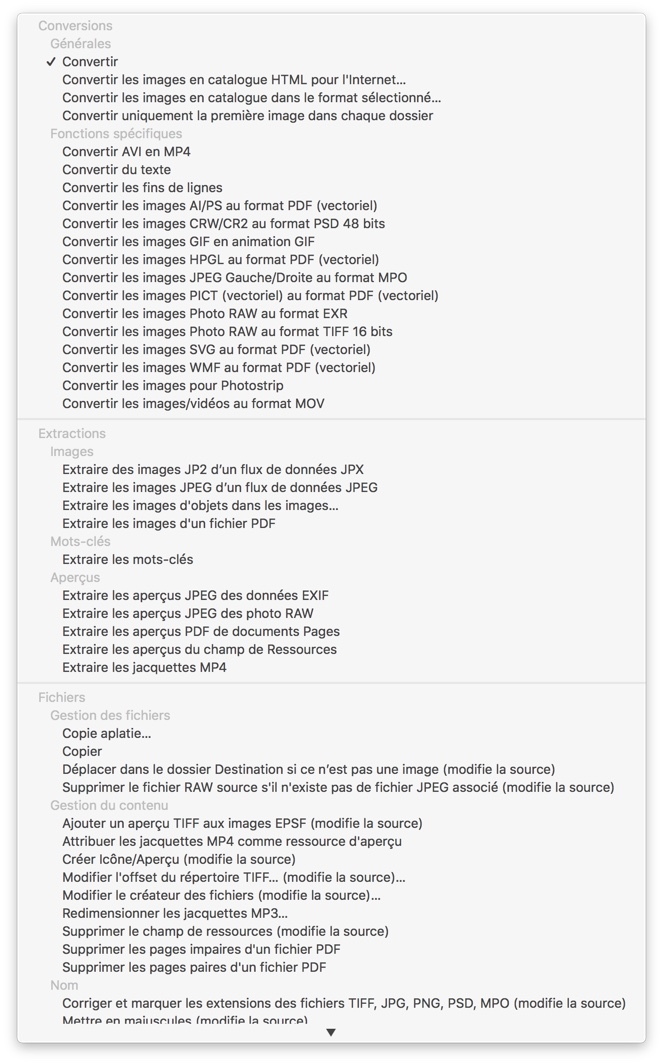
Task: Pick Convertir les images Photo RAW au format EXR
Action: [331, 314]
